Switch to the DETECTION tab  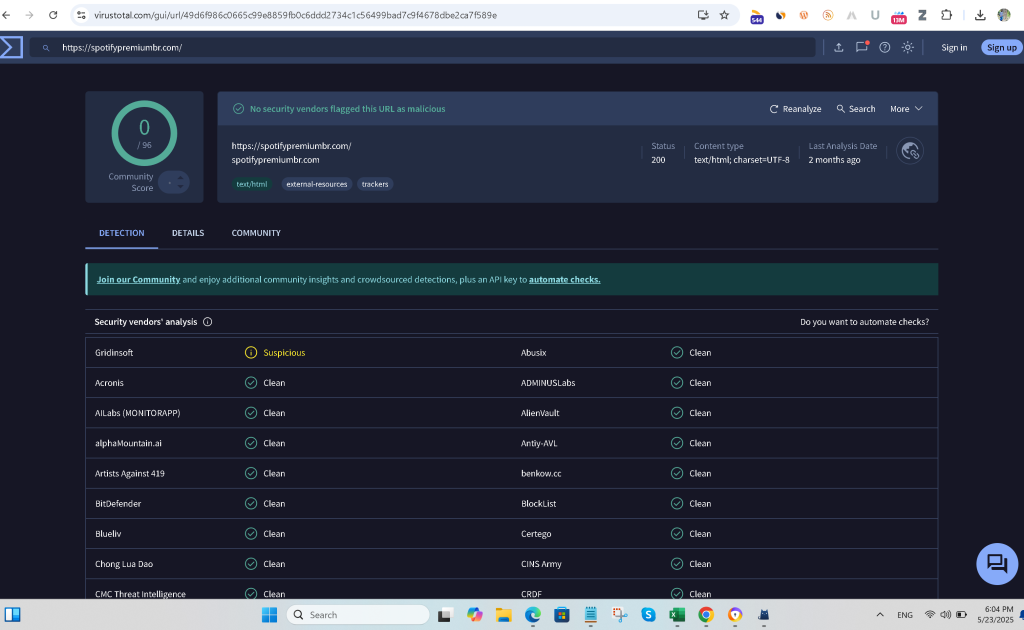tap(121, 233)
